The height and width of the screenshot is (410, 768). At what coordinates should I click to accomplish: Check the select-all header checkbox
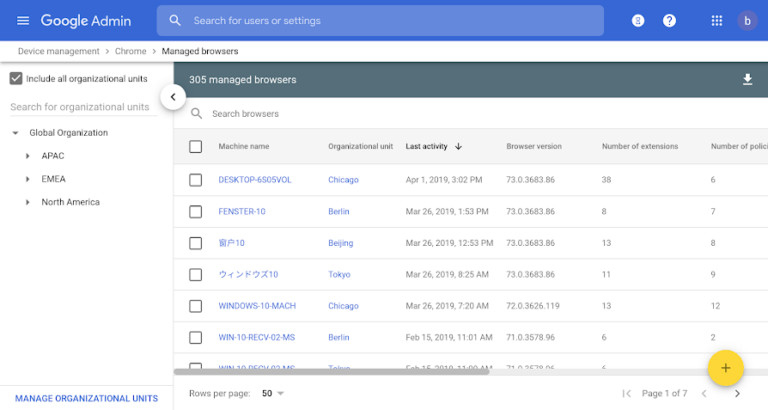pos(195,147)
